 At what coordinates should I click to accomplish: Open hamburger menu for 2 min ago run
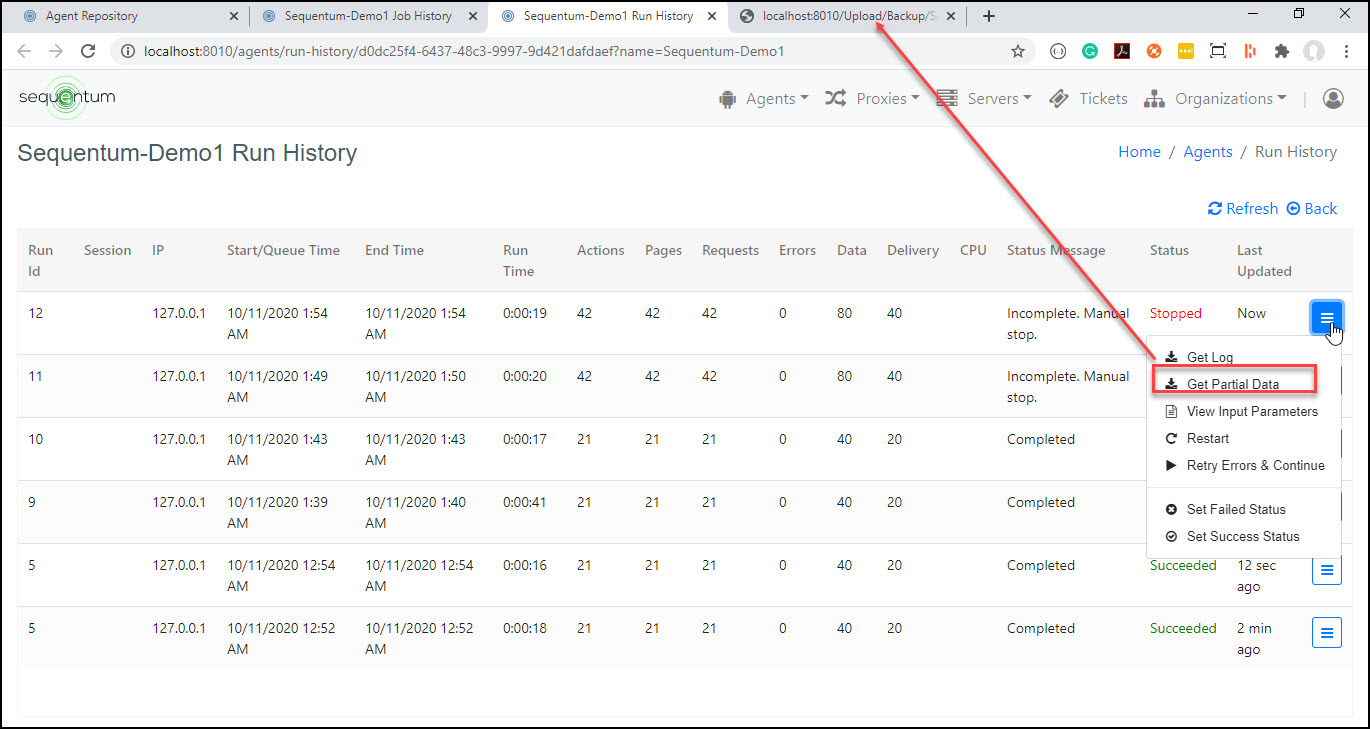[1326, 632]
